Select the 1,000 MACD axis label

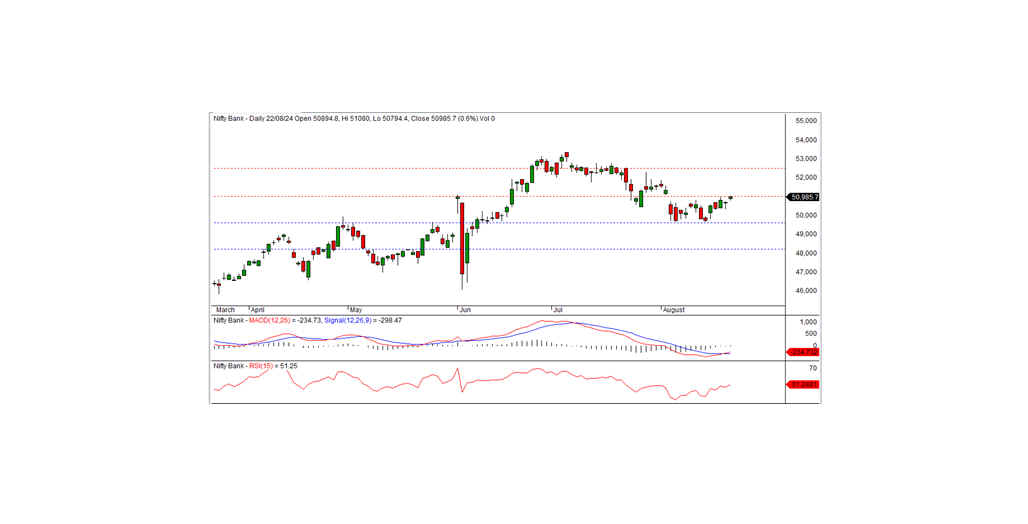tap(808, 322)
